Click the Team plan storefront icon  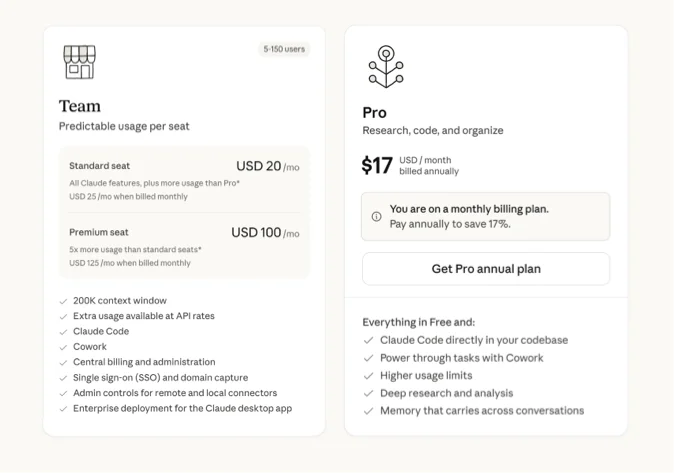coord(79,62)
